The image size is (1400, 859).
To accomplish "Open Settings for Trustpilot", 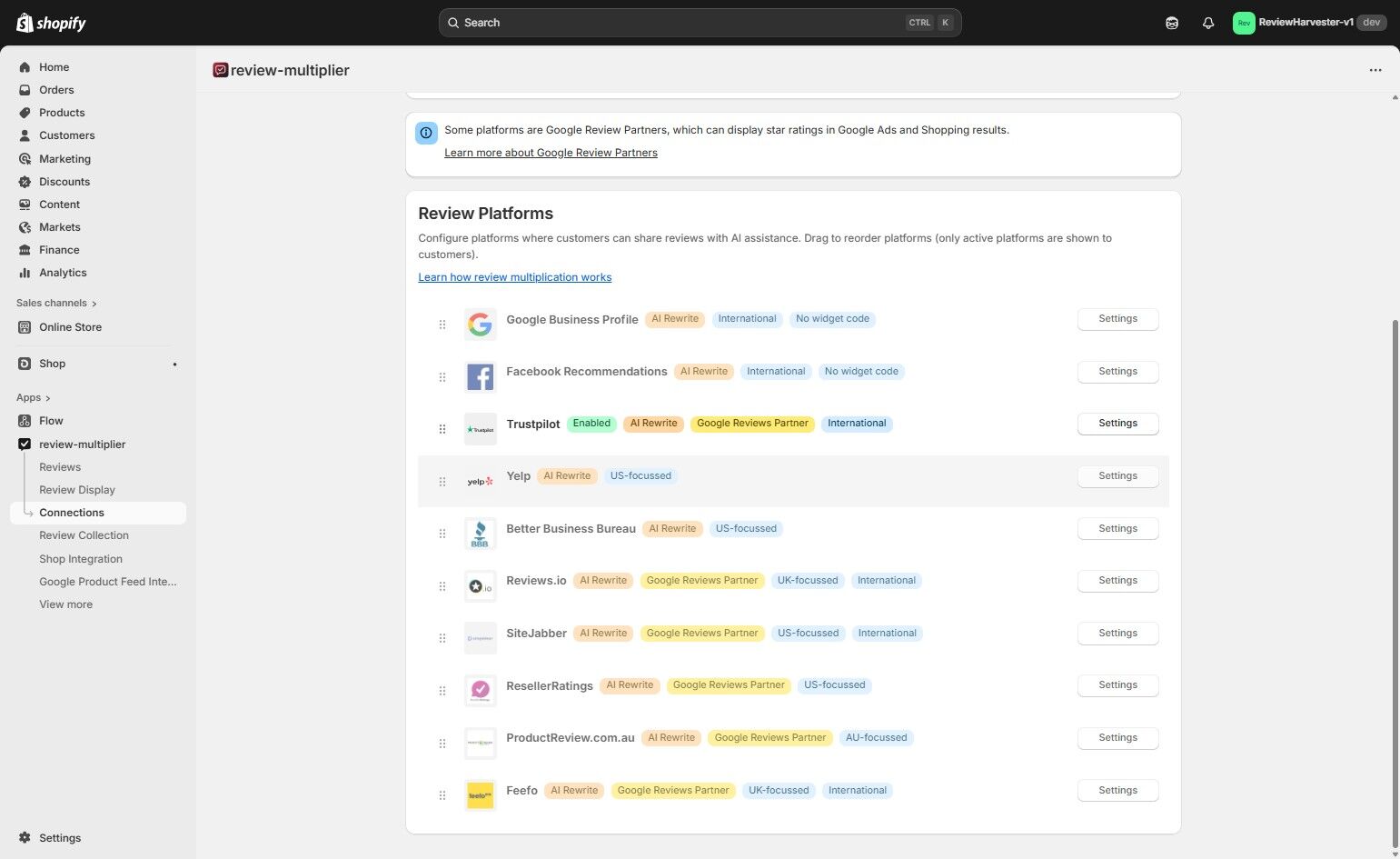I will 1117,424.
